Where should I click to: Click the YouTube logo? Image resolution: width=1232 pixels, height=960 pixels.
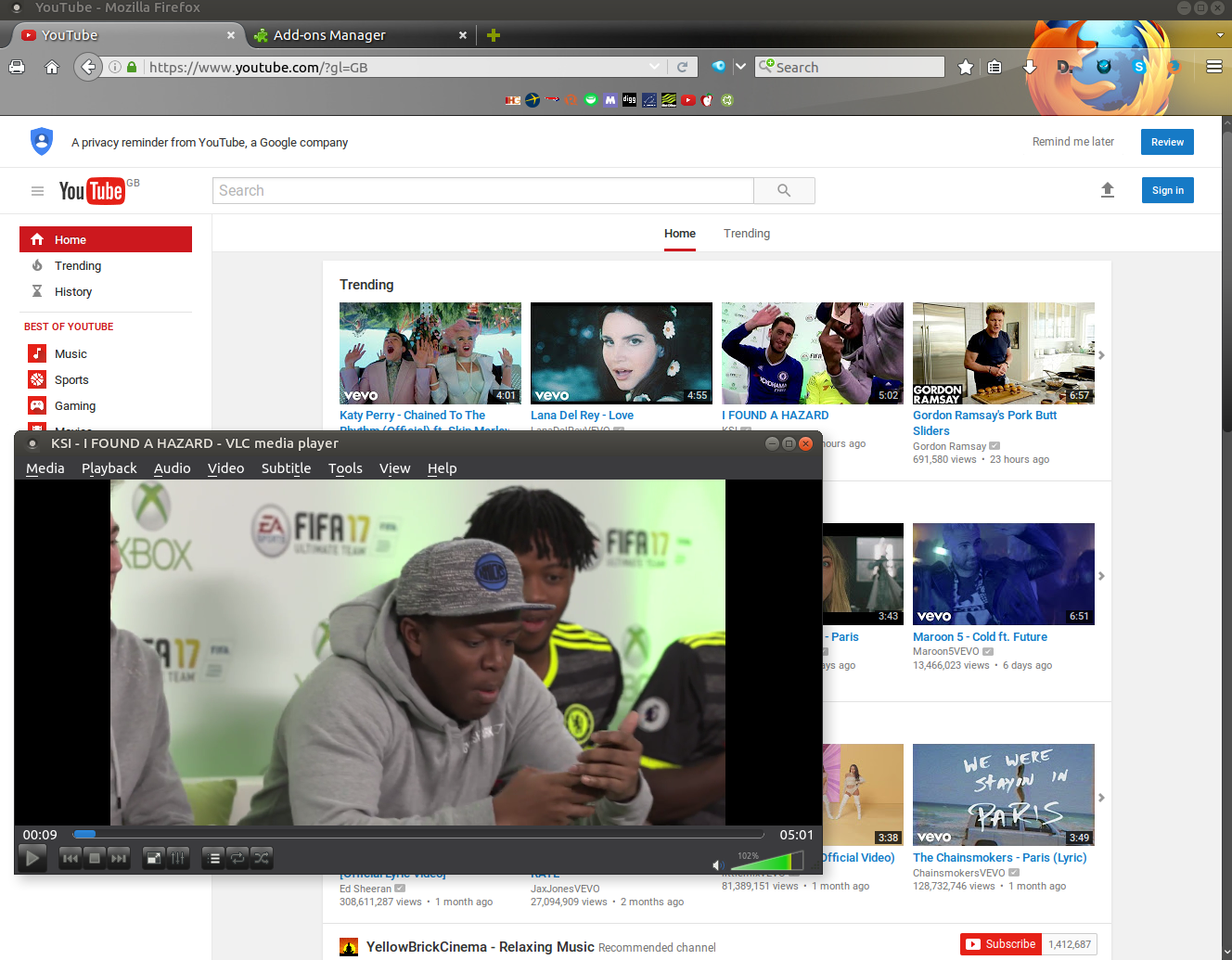[92, 190]
